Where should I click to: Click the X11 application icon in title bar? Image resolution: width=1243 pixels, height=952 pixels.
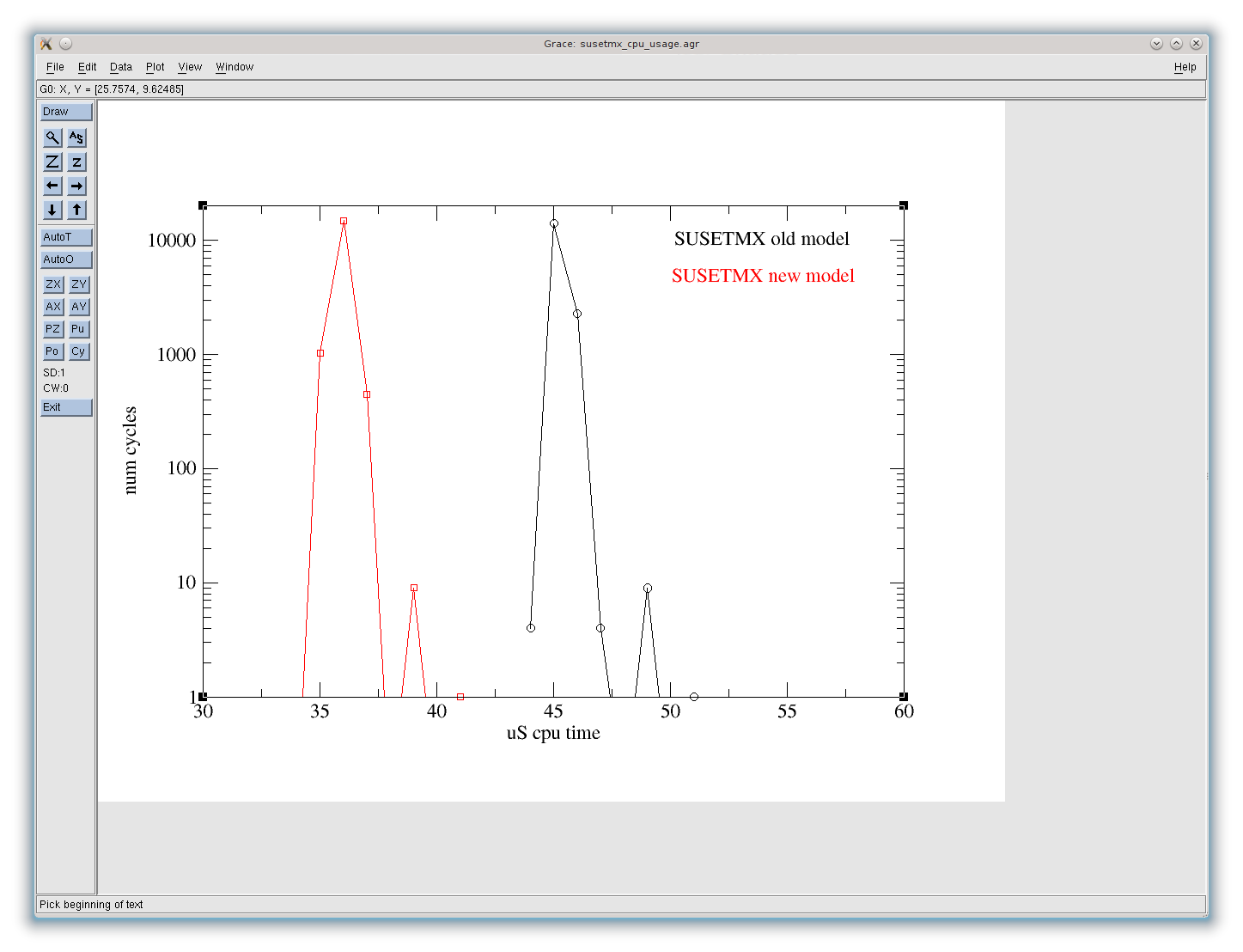click(x=46, y=44)
